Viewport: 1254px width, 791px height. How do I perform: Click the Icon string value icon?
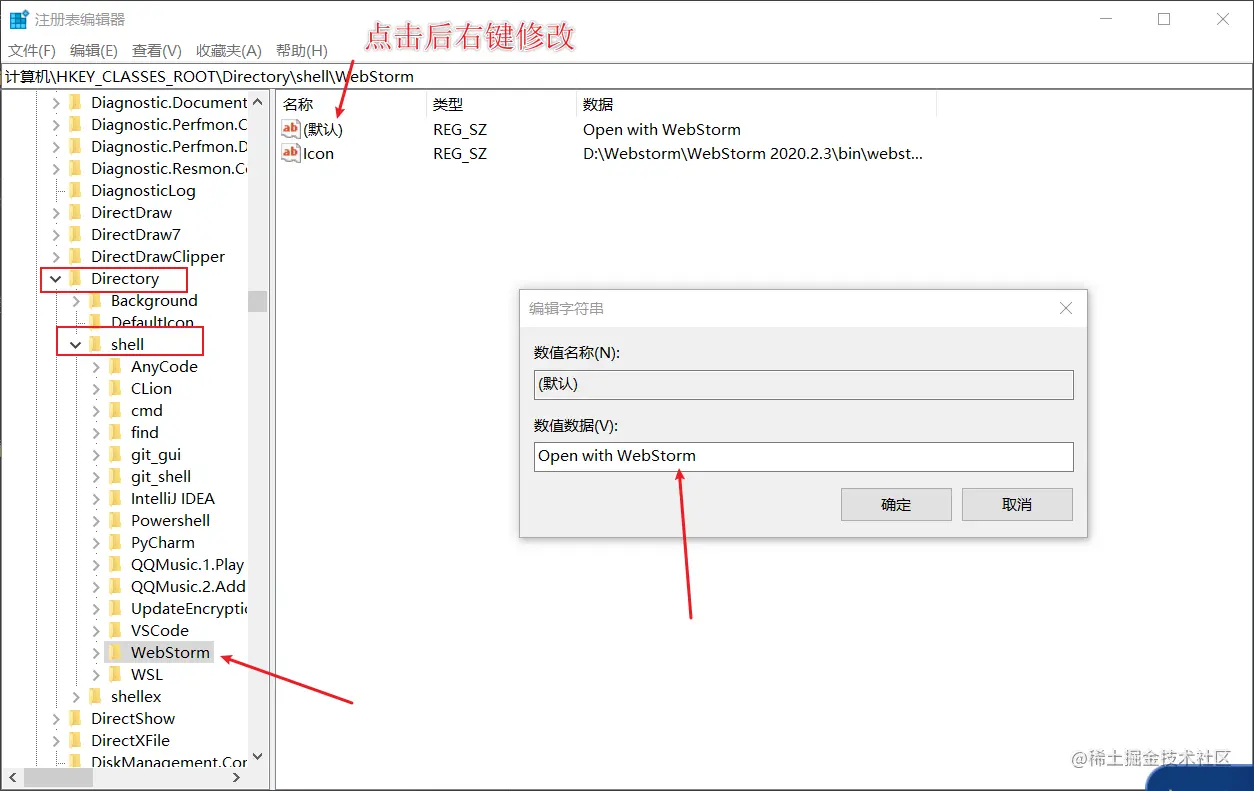click(291, 153)
